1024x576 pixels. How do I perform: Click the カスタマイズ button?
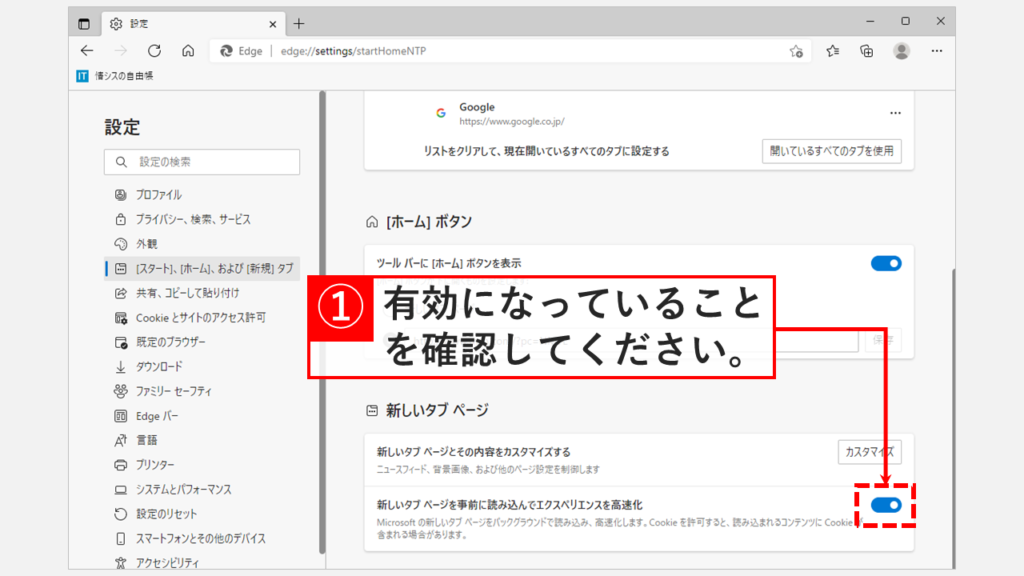point(869,452)
